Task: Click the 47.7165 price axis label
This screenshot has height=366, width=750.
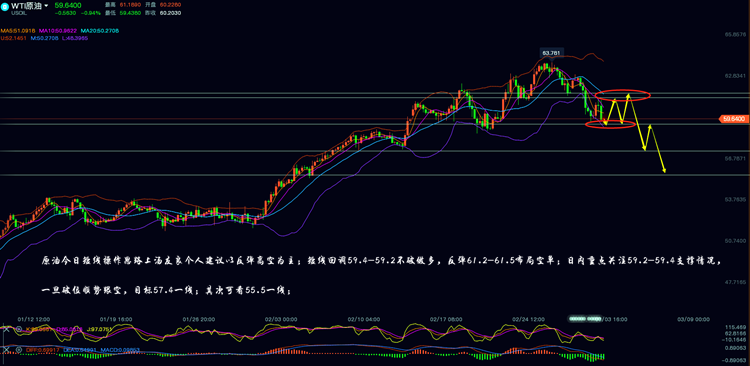Action: pos(736,282)
